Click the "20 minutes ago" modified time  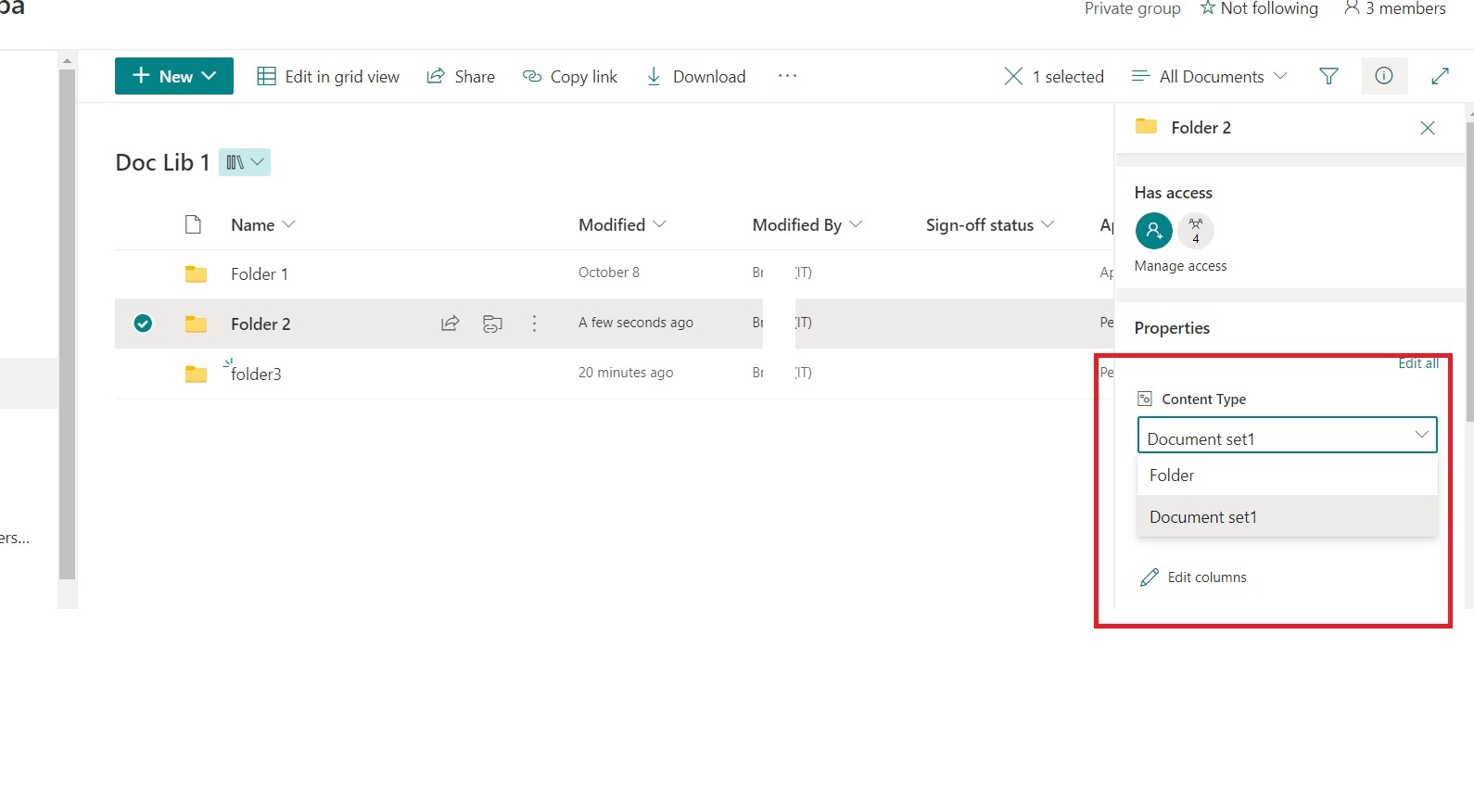tap(626, 373)
